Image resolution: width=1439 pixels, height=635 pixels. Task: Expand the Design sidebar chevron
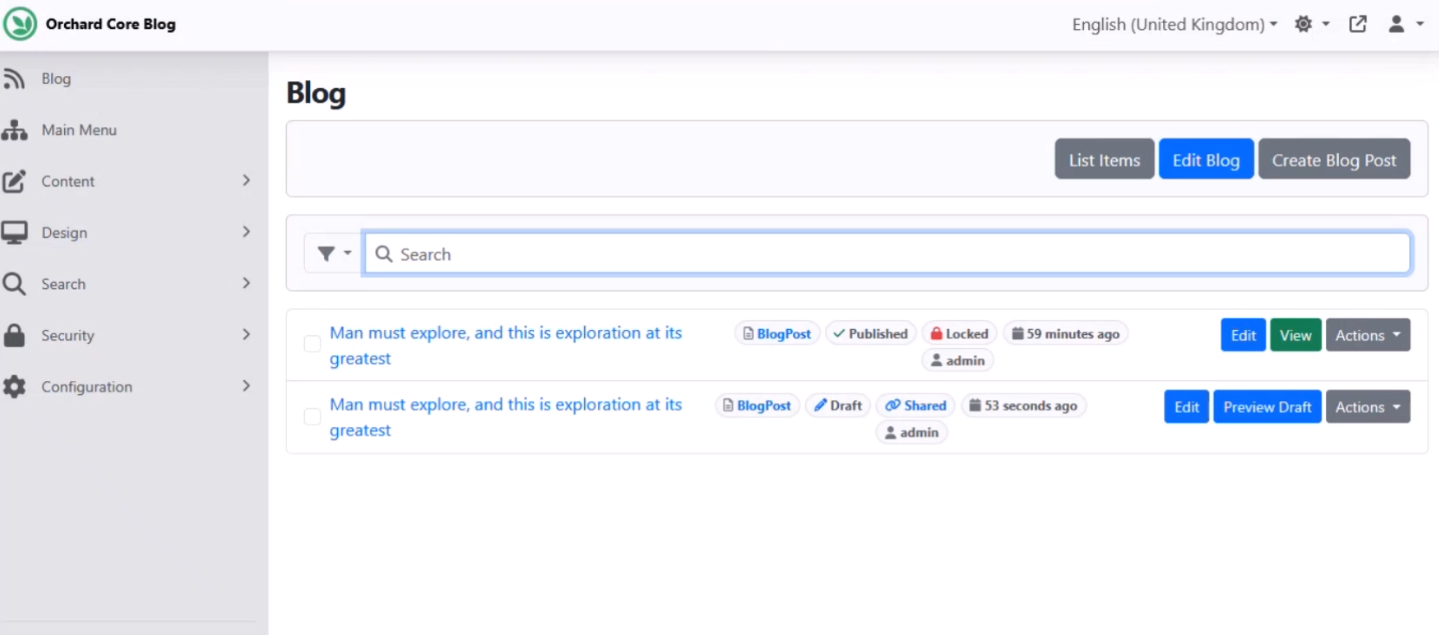point(246,232)
